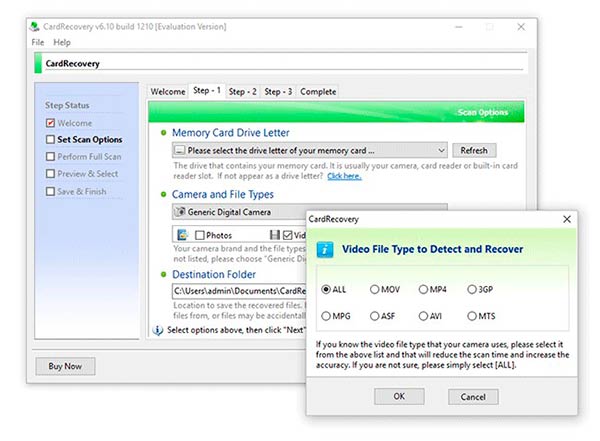Switch to the Complete tab
The image size is (600, 441).
click(318, 92)
